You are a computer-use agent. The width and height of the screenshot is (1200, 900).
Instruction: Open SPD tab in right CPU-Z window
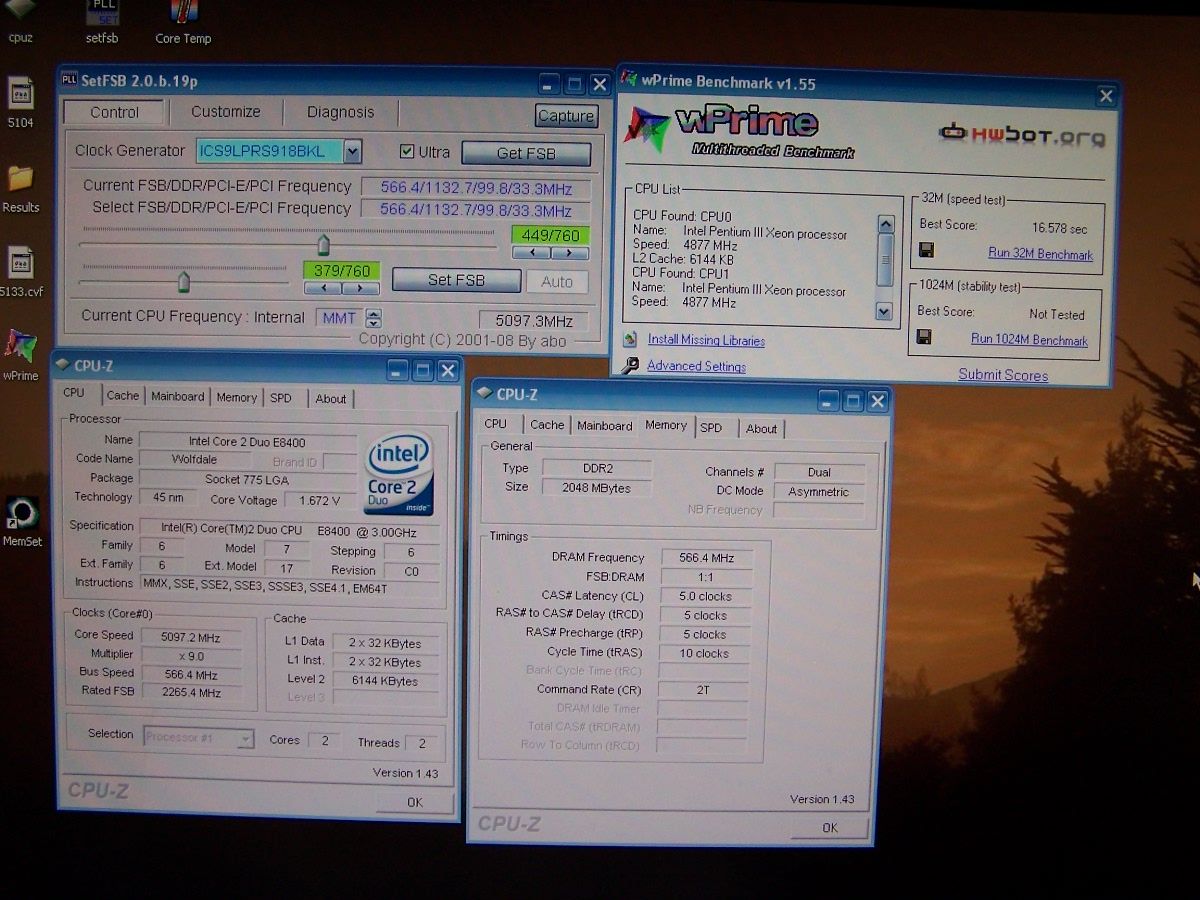[x=711, y=428]
